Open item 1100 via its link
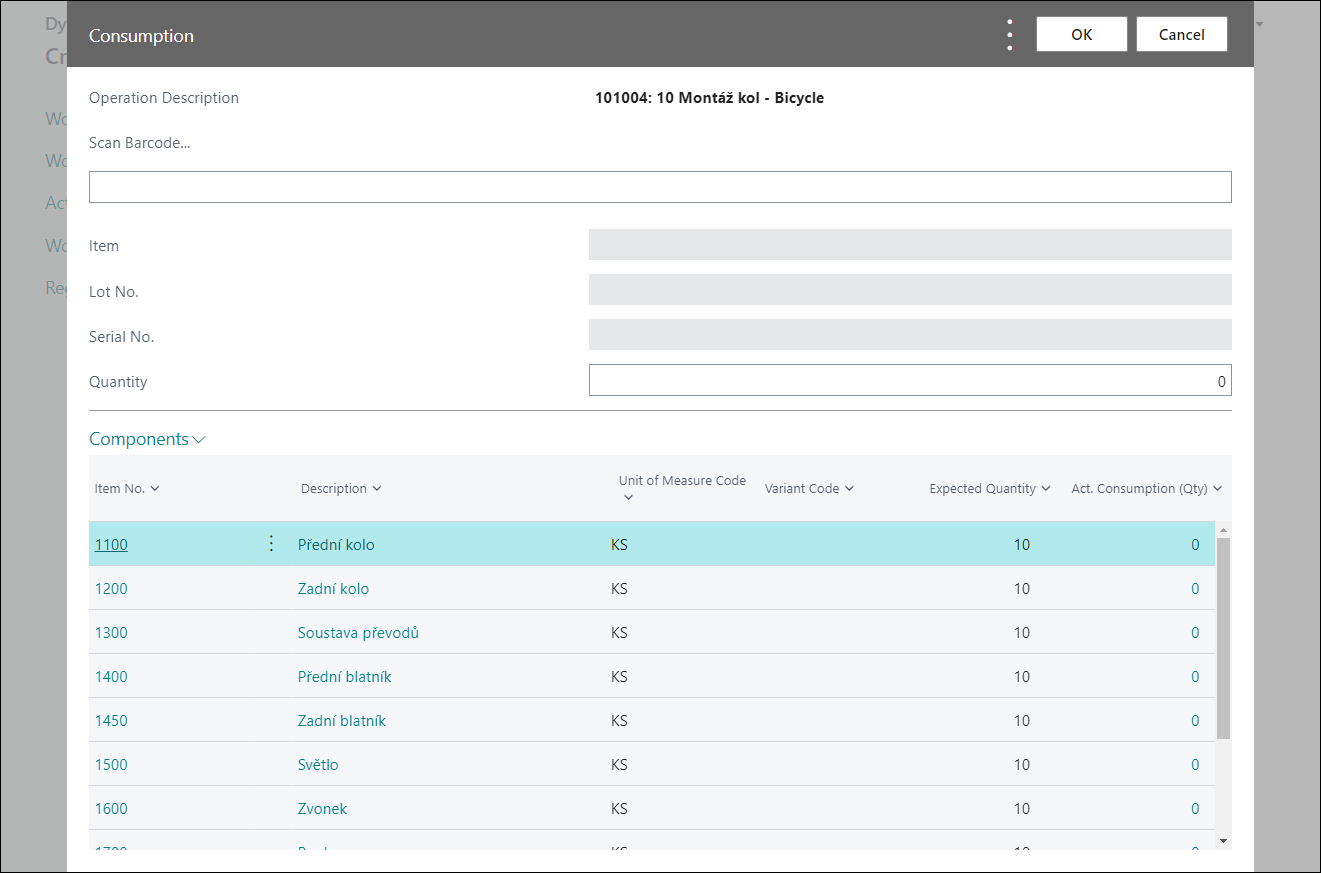1321x873 pixels. pos(110,543)
